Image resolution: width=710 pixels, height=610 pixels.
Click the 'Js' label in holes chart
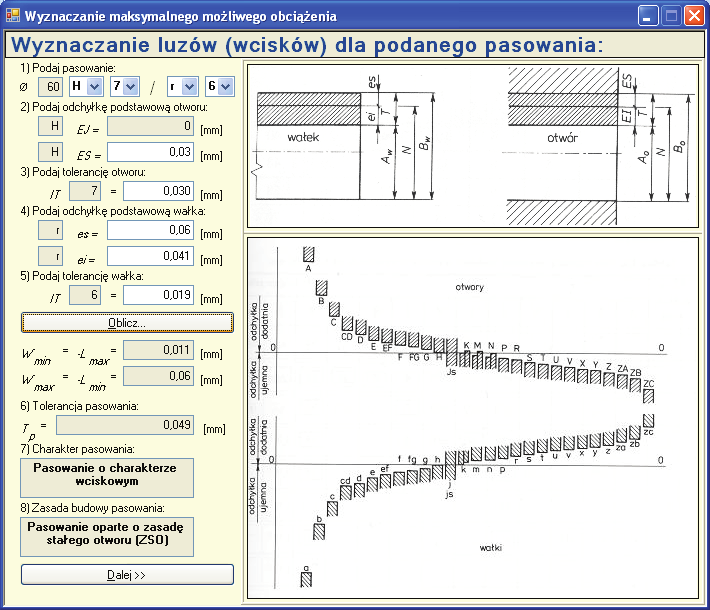451,372
